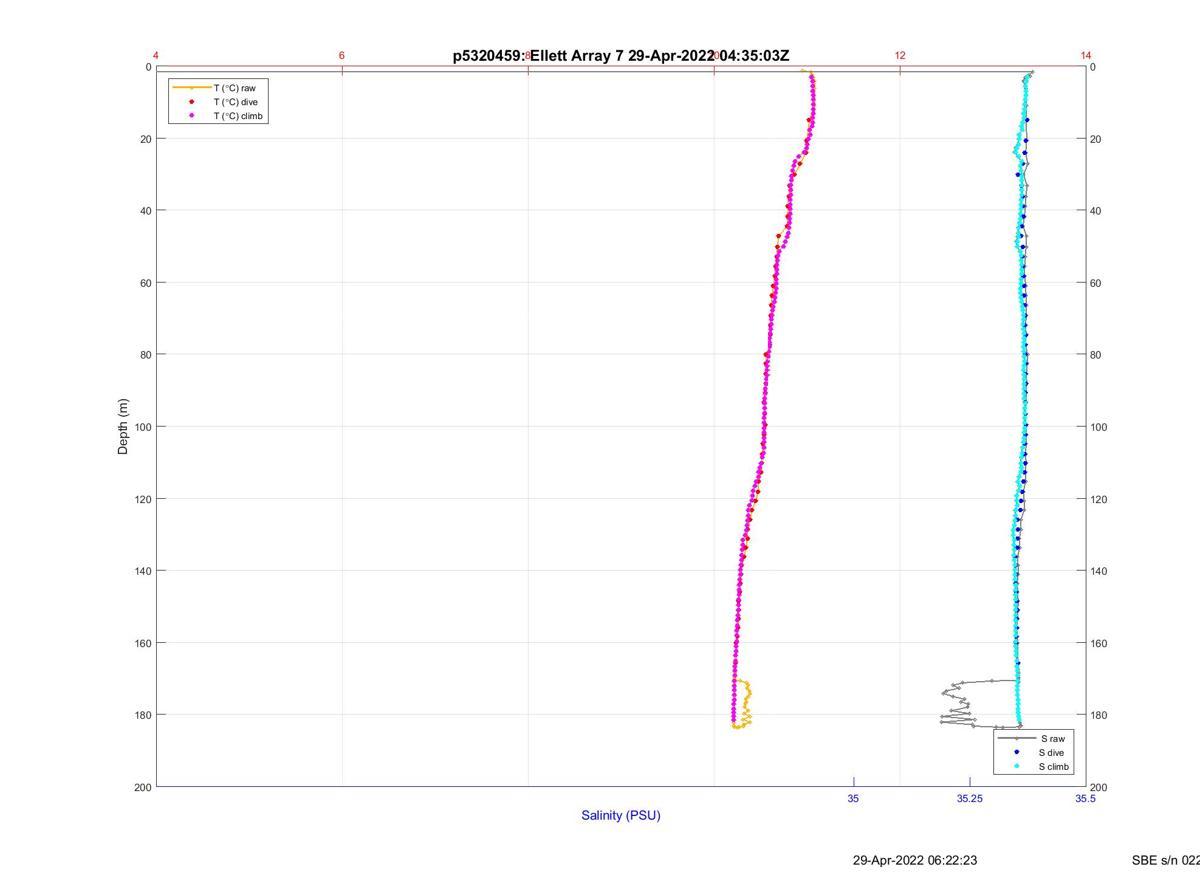Select the 'T (°C) dive' legend entry
Viewport: 1200px width, 885px height.
point(235,102)
